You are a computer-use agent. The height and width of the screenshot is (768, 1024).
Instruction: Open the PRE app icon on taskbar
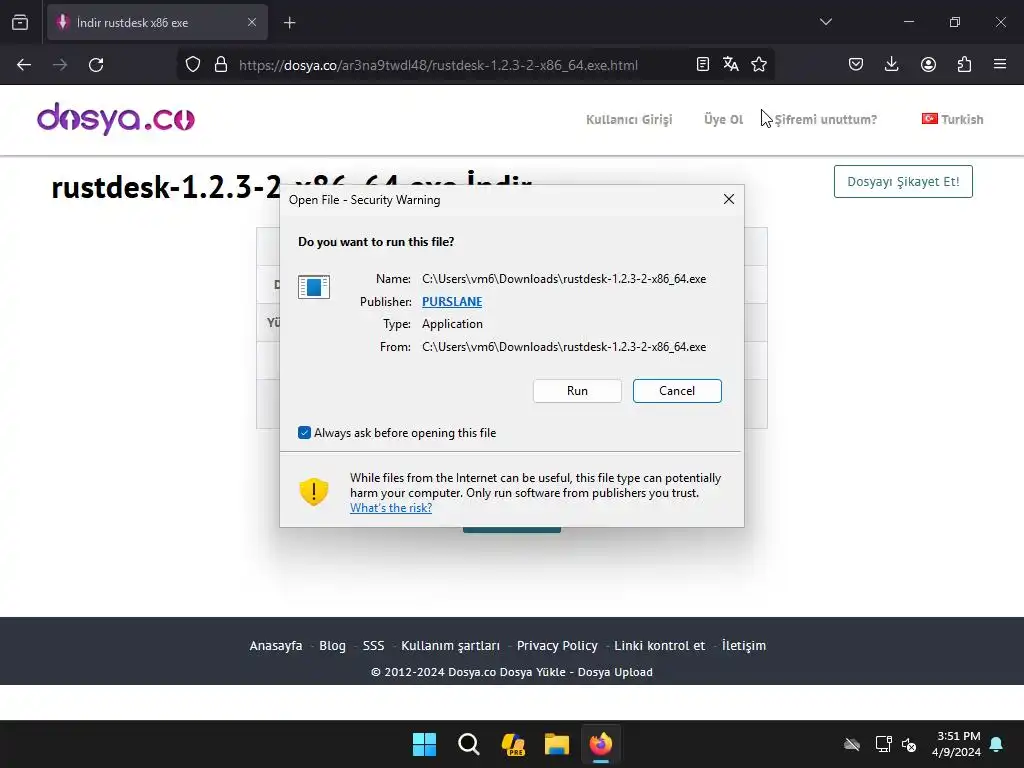[x=513, y=744]
